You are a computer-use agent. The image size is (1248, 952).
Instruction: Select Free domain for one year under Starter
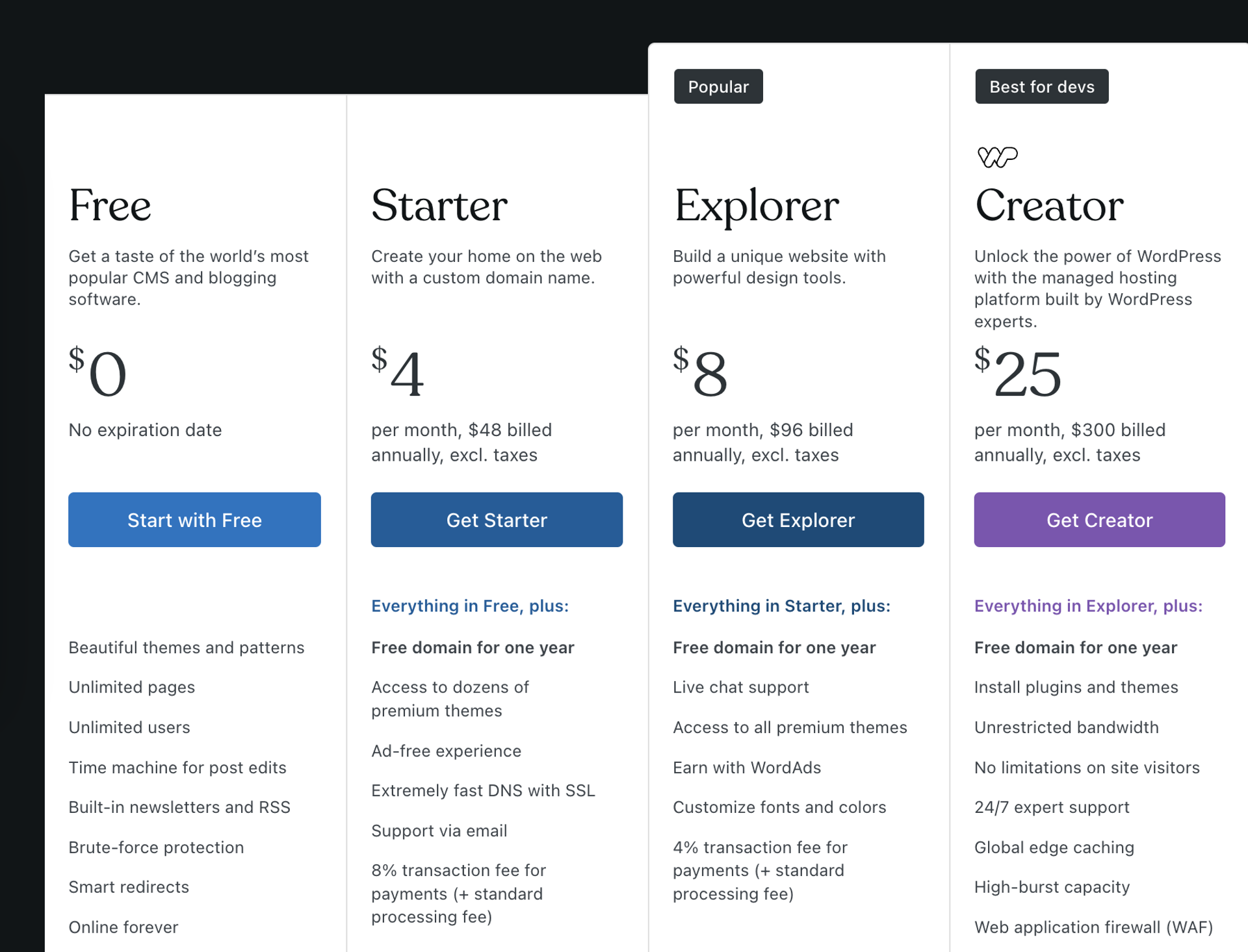(473, 647)
